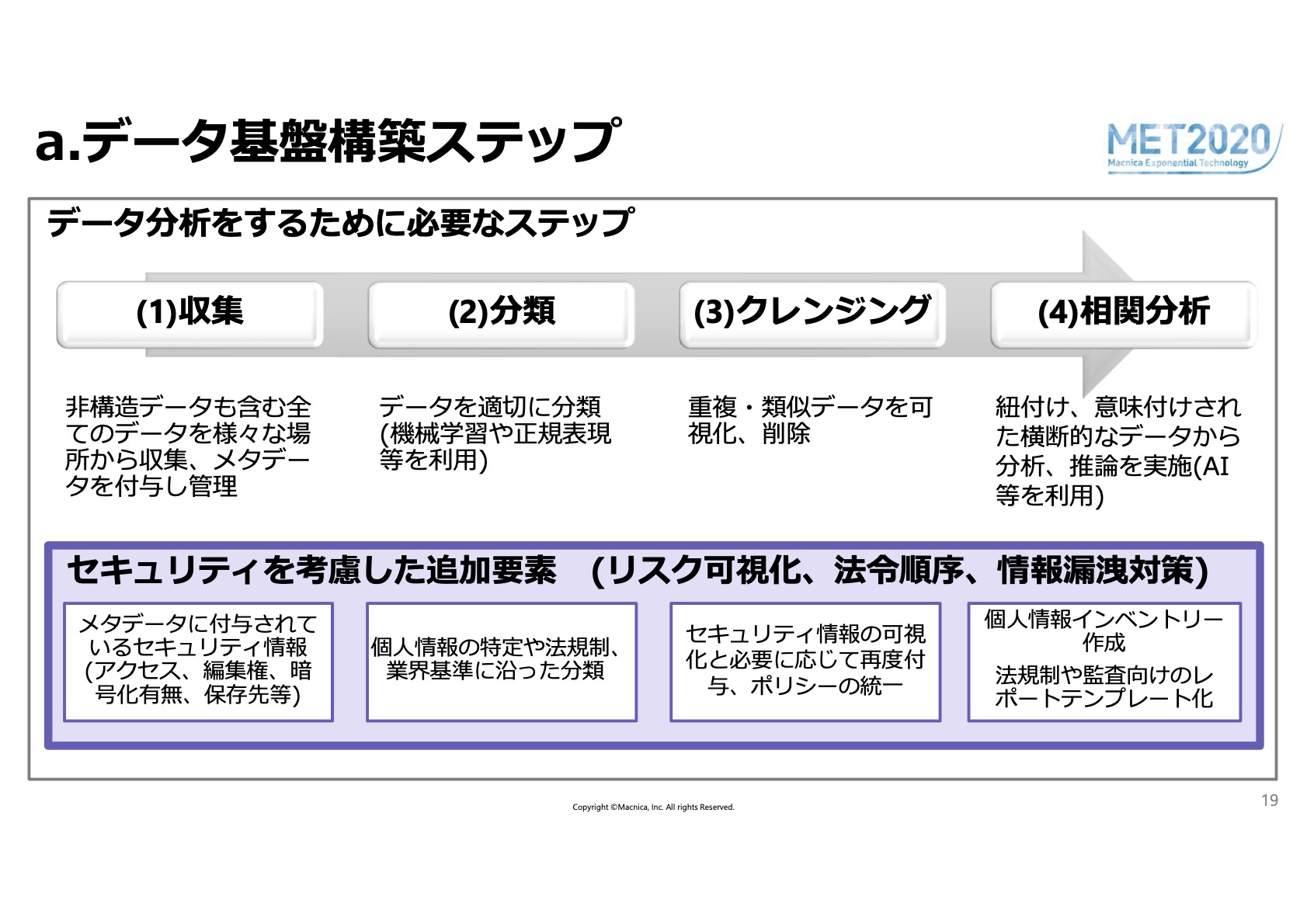Click the slide title a.データ基盤構築ステップ
Viewport: 1307px width, 924px height.
(x=328, y=142)
